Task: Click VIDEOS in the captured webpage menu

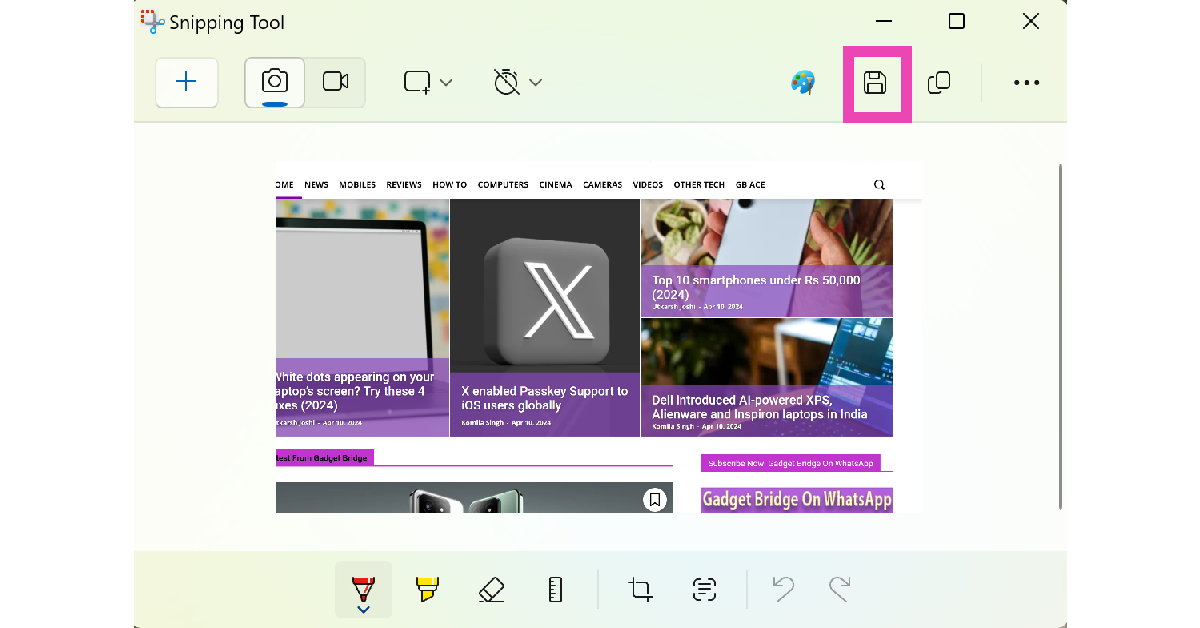Action: tap(648, 185)
